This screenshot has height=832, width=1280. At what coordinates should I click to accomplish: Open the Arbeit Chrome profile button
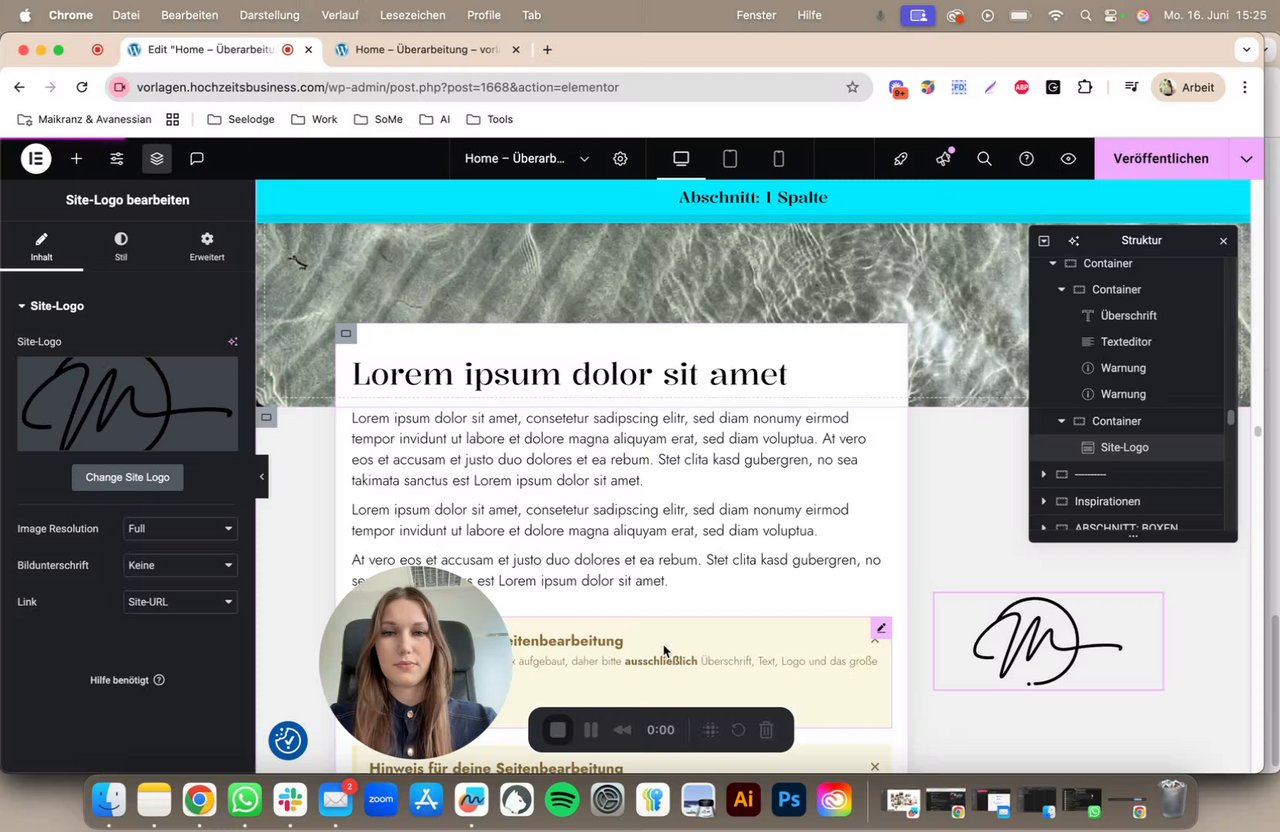pyautogui.click(x=1188, y=87)
